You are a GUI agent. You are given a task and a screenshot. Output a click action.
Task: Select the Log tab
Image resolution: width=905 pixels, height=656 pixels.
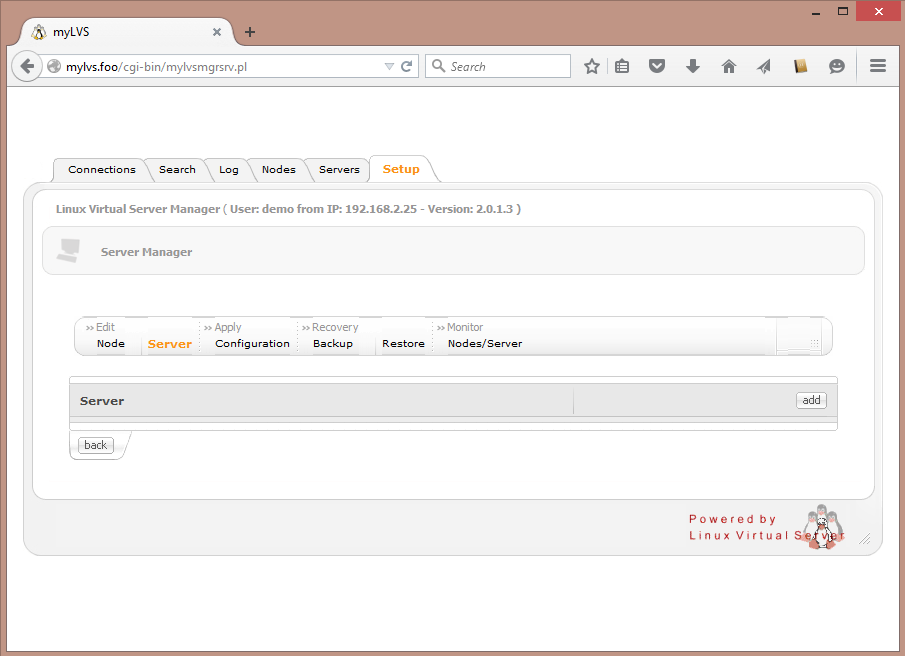(x=229, y=170)
